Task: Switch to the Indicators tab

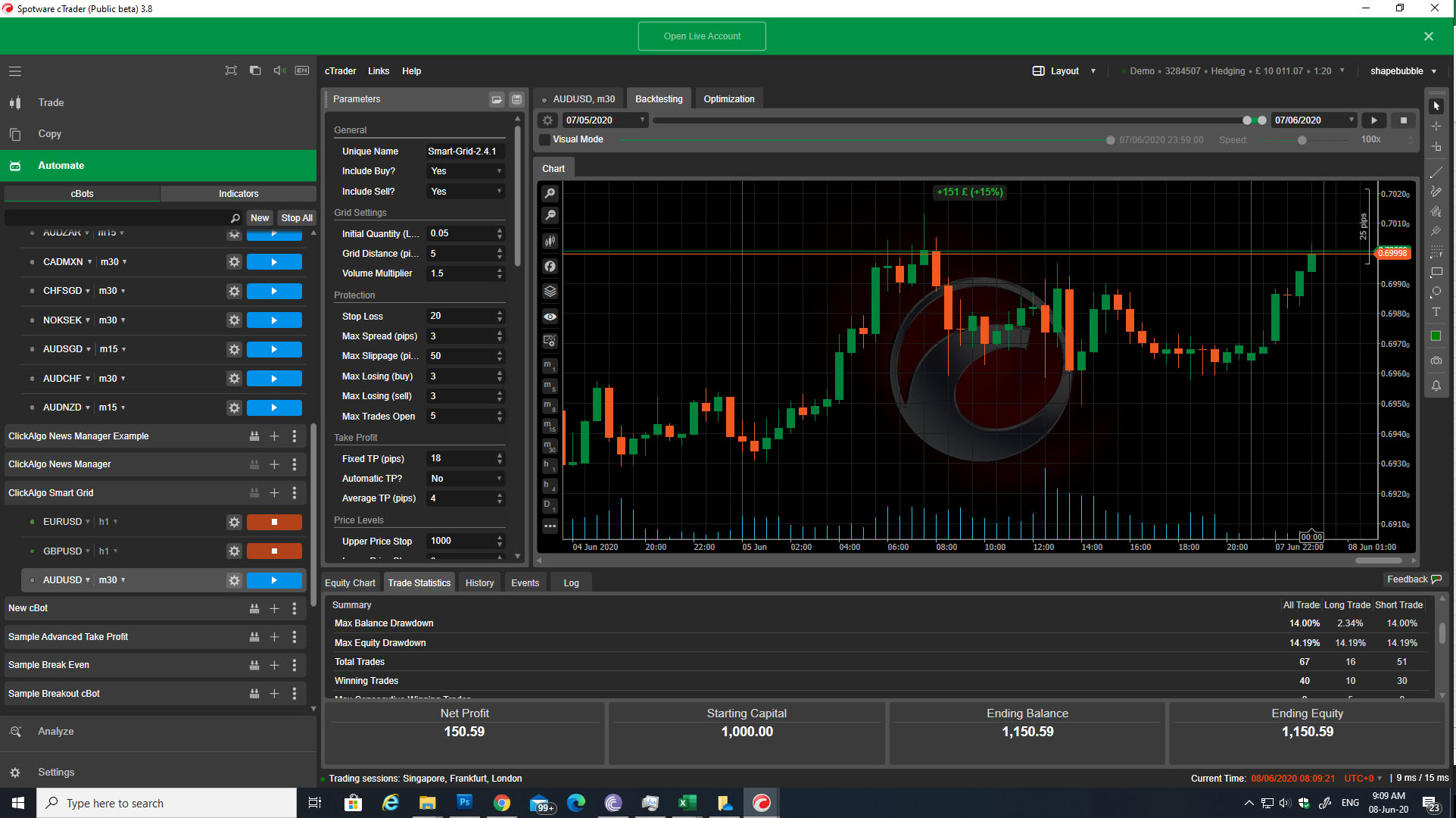Action: [239, 194]
